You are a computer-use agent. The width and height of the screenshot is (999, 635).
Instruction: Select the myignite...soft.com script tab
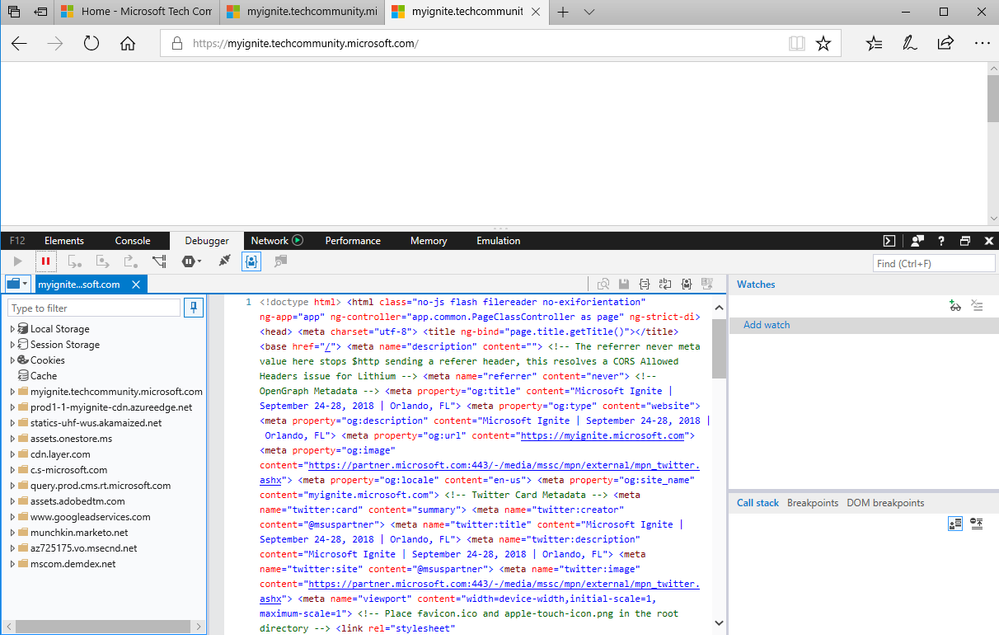(x=79, y=285)
